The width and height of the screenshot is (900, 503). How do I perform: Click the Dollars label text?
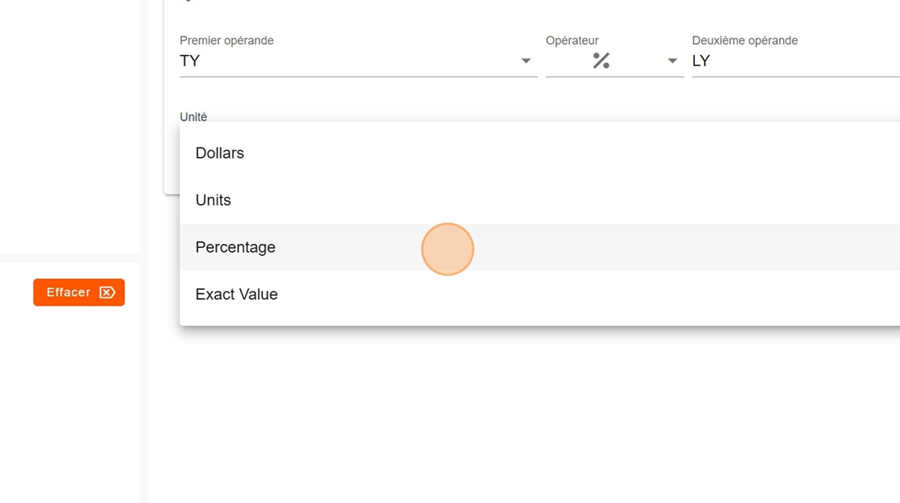(220, 153)
